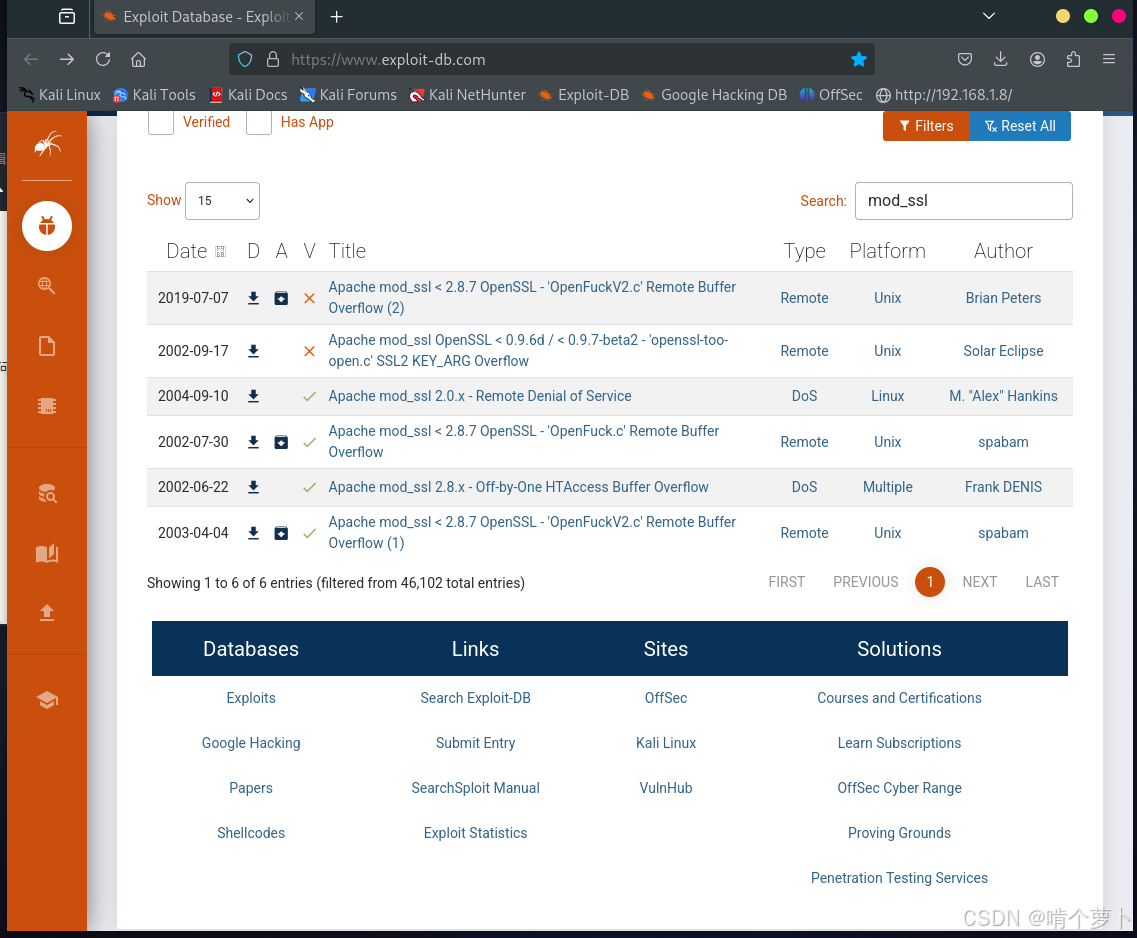Open the Google Hacking DB bookmark

pos(714,95)
